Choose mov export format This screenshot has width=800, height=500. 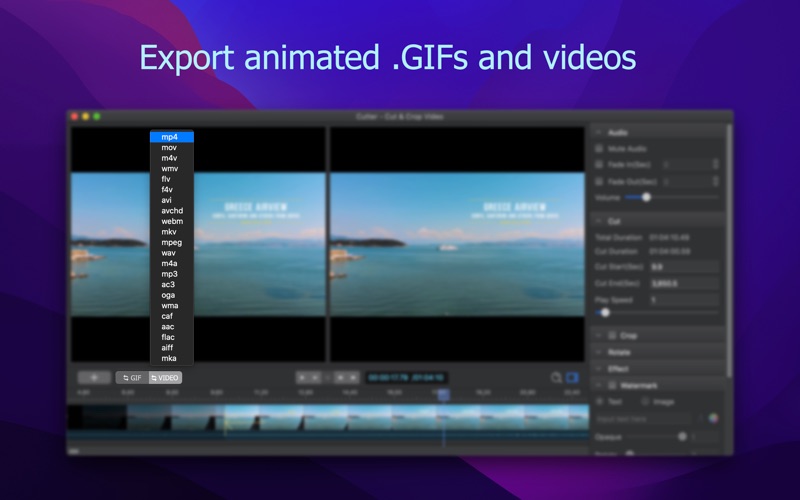(172, 147)
